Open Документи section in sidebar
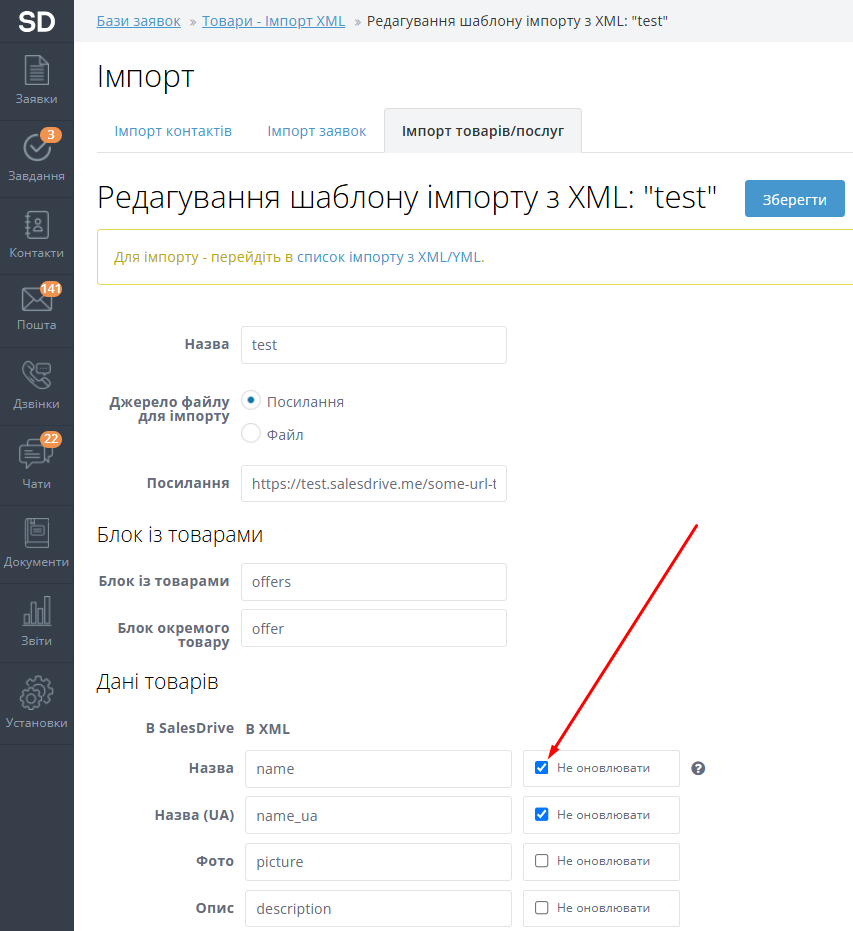Viewport: 853px width, 931px height. click(37, 543)
